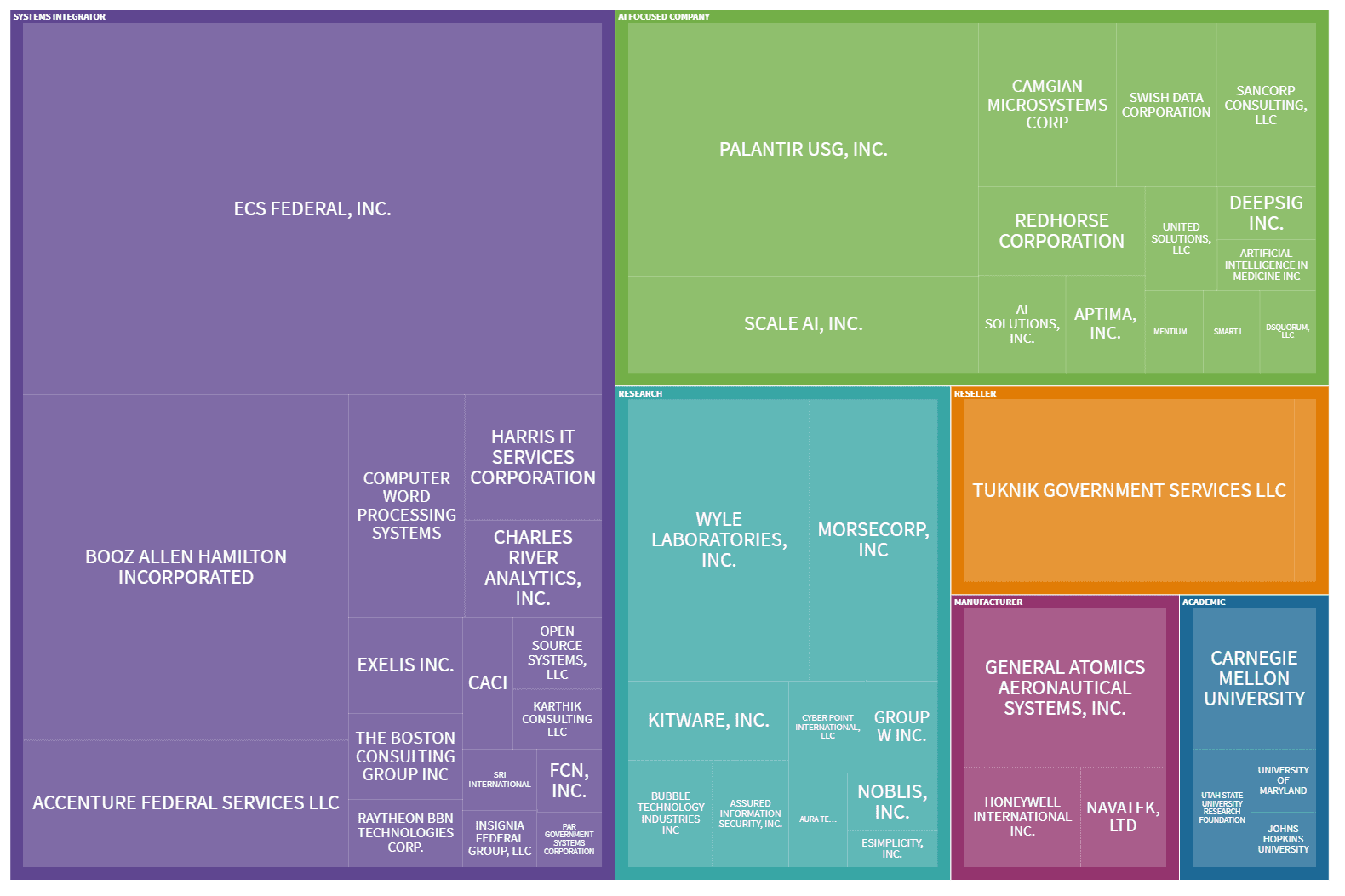
Task: Select Harris IT Services Corporation tile
Action: pyautogui.click(x=533, y=457)
